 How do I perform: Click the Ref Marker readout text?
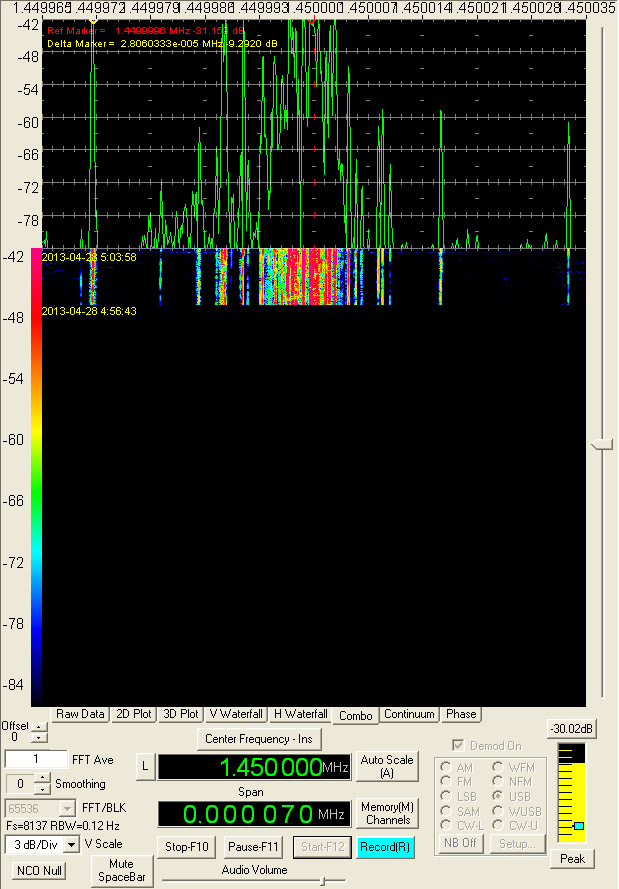(146, 31)
